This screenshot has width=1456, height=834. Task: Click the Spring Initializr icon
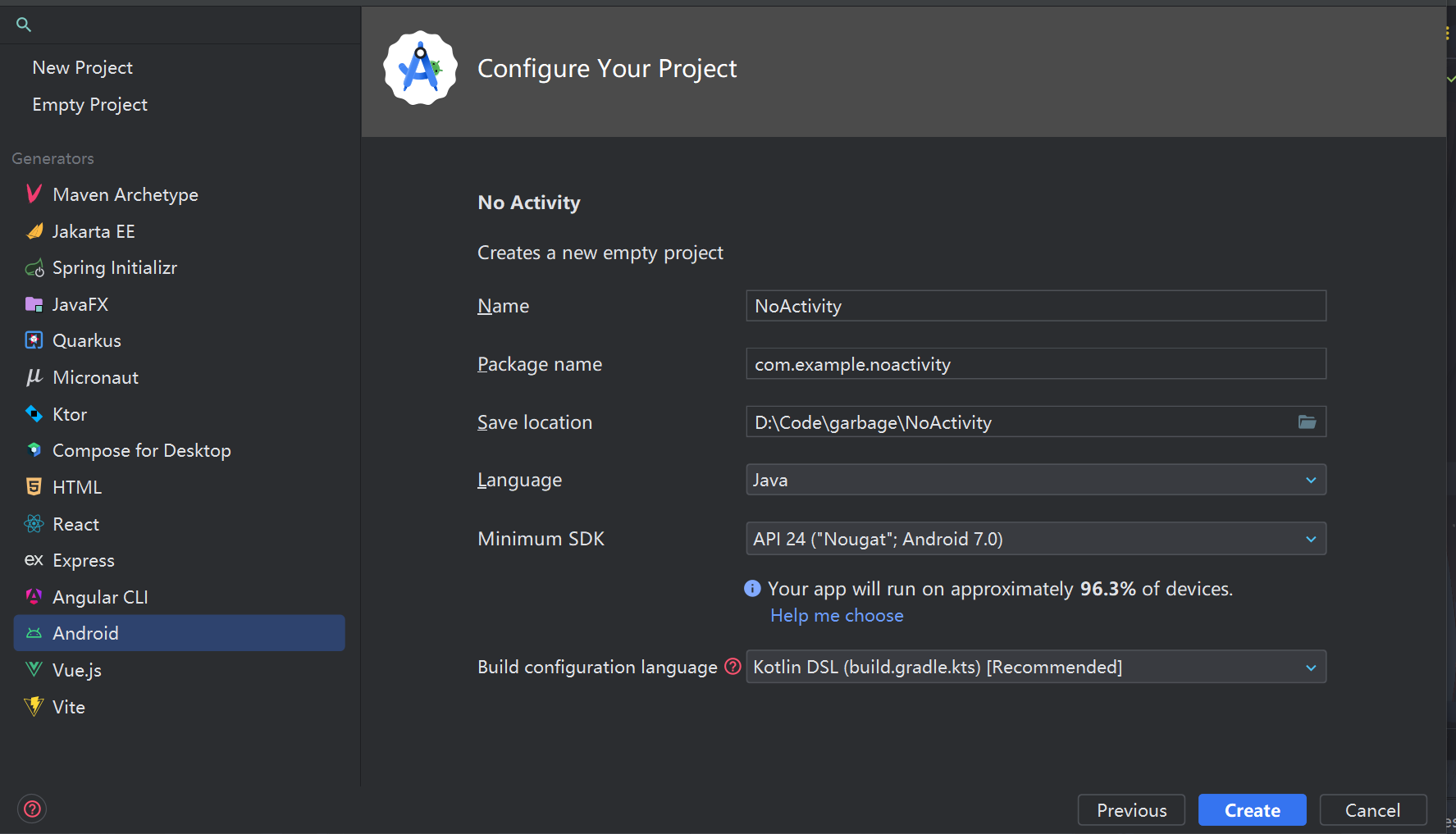34,268
